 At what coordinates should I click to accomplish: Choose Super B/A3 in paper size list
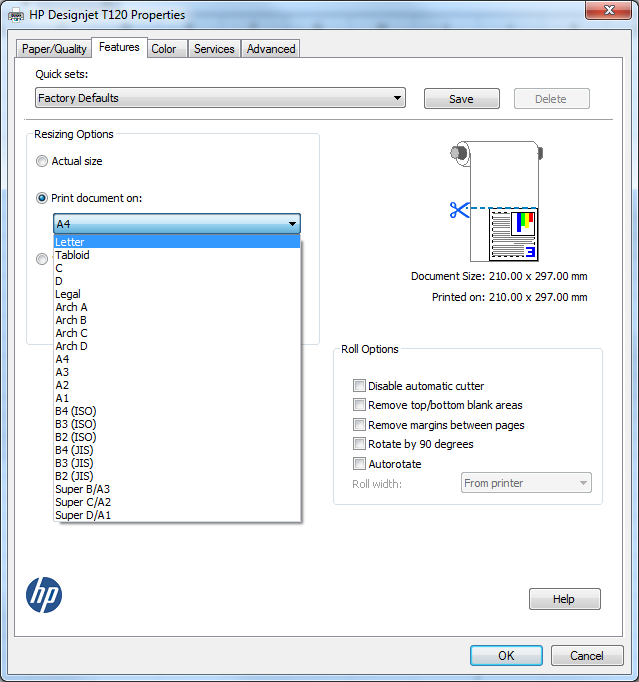pos(177,489)
